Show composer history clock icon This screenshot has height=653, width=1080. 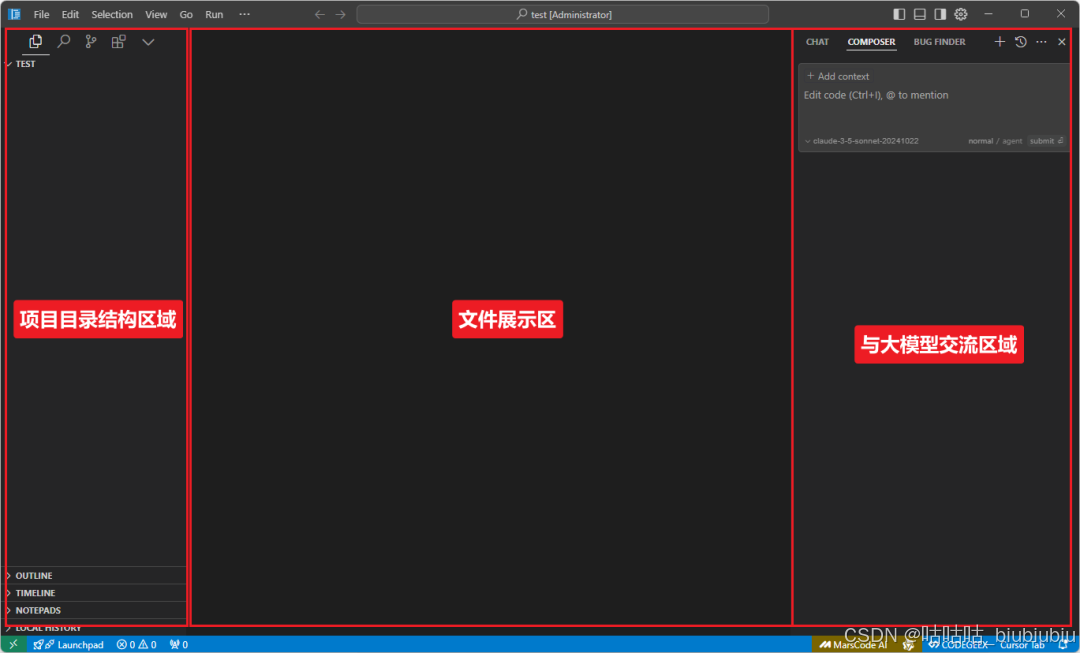1021,42
